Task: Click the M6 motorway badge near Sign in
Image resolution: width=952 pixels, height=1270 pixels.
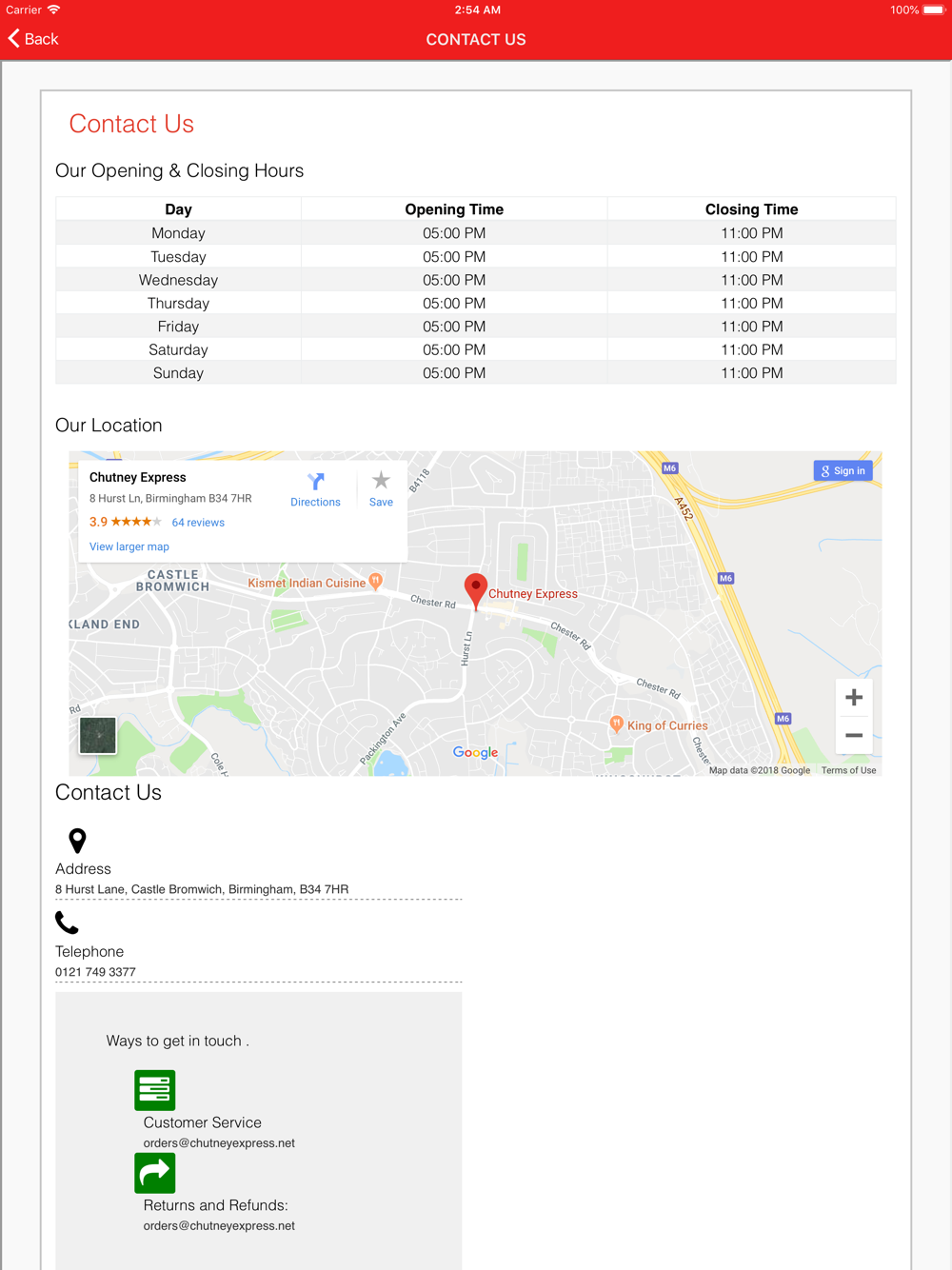Action: pyautogui.click(x=670, y=468)
